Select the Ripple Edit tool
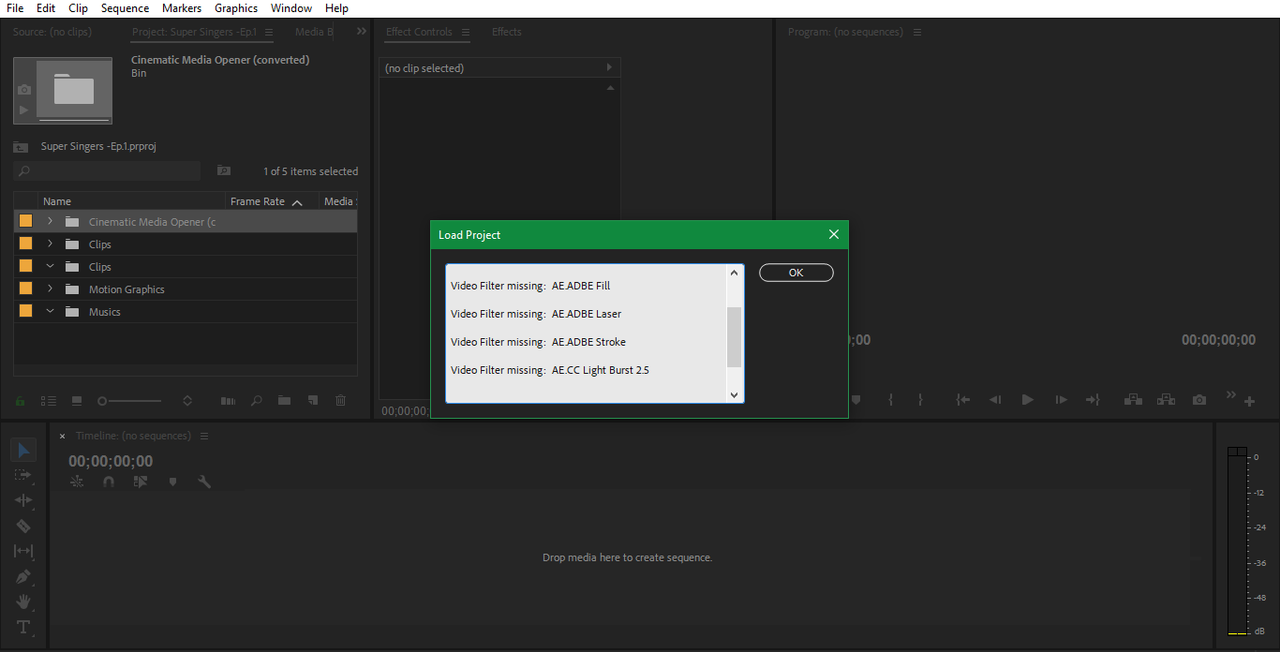The image size is (1280, 652). click(23, 500)
